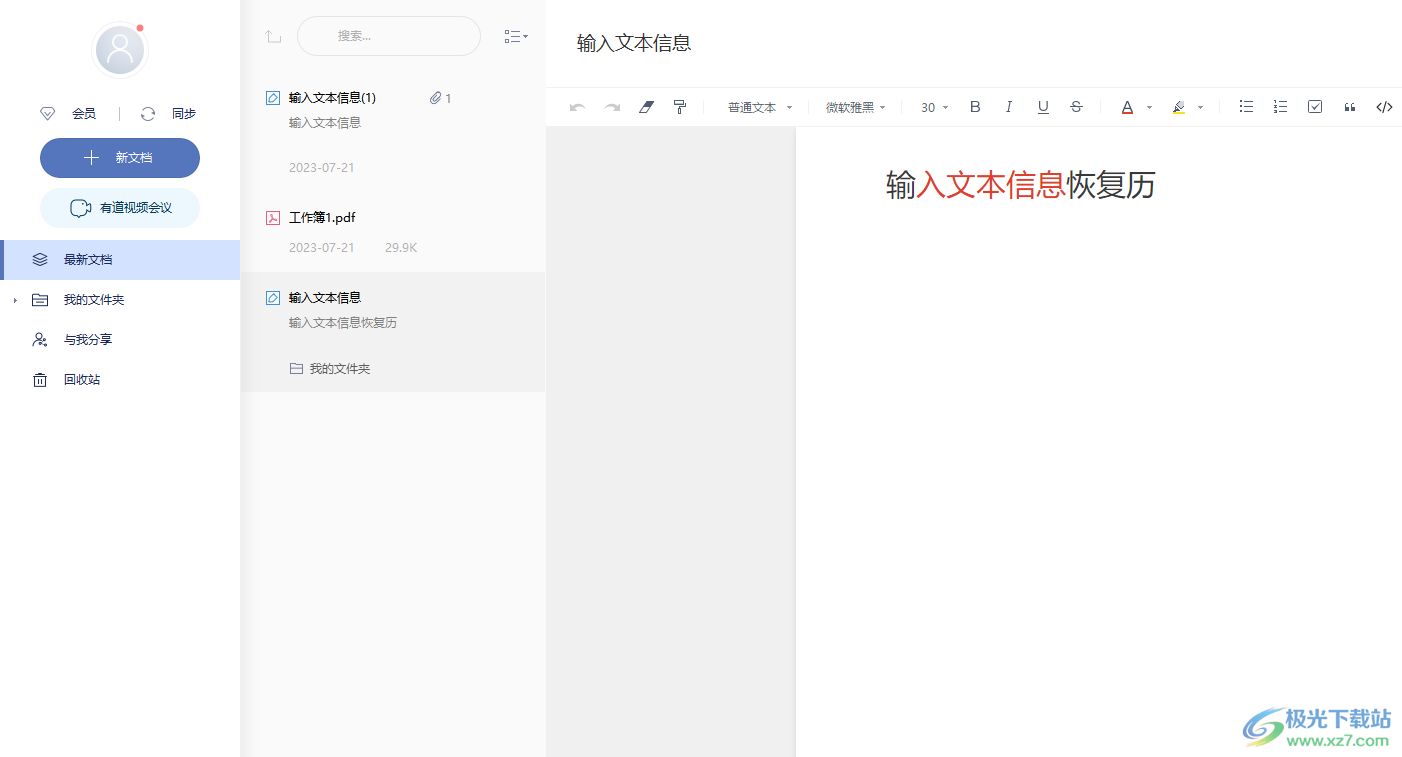Screen dimensions: 1402x757
Task: Focus the 搜索 search field
Action: [x=389, y=36]
